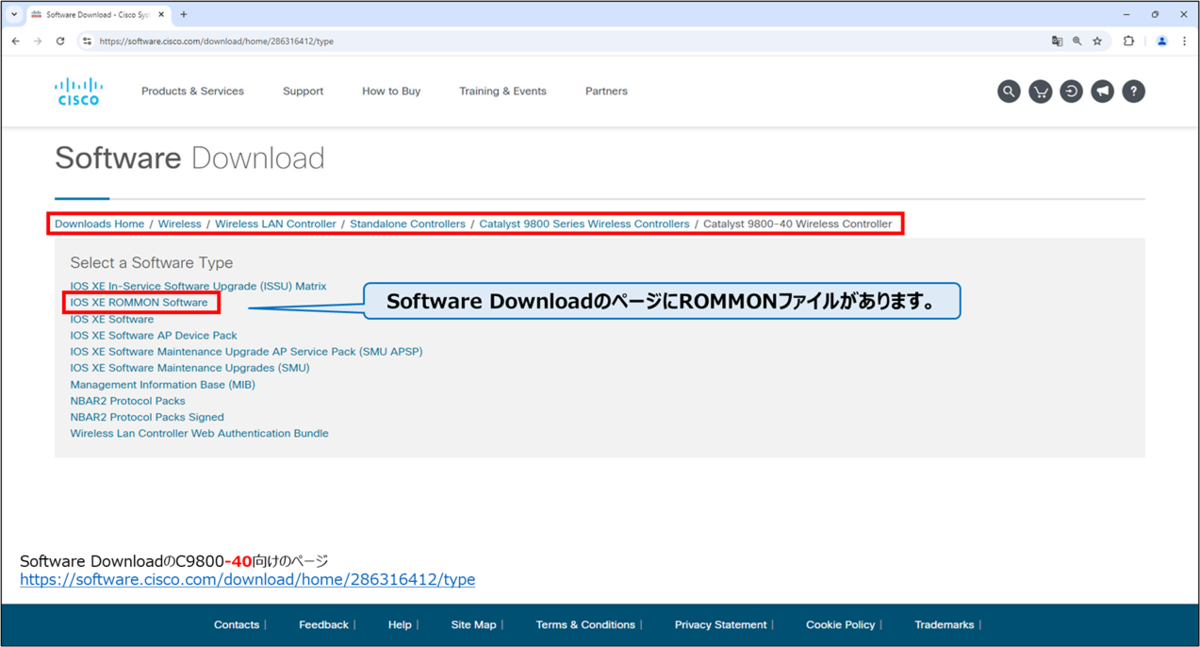Click Catalyst 9800 Series Wireless Controllers breadcrumb
Viewport: 1200px width, 647px height.
tap(584, 224)
